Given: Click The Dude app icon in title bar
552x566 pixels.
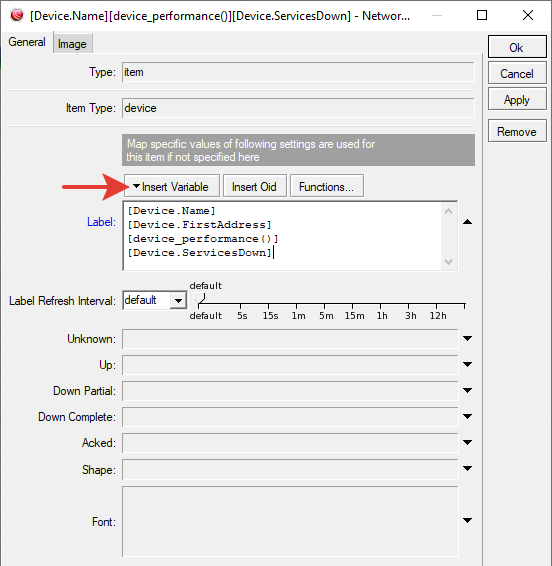Looking at the screenshot, I should (17, 15).
